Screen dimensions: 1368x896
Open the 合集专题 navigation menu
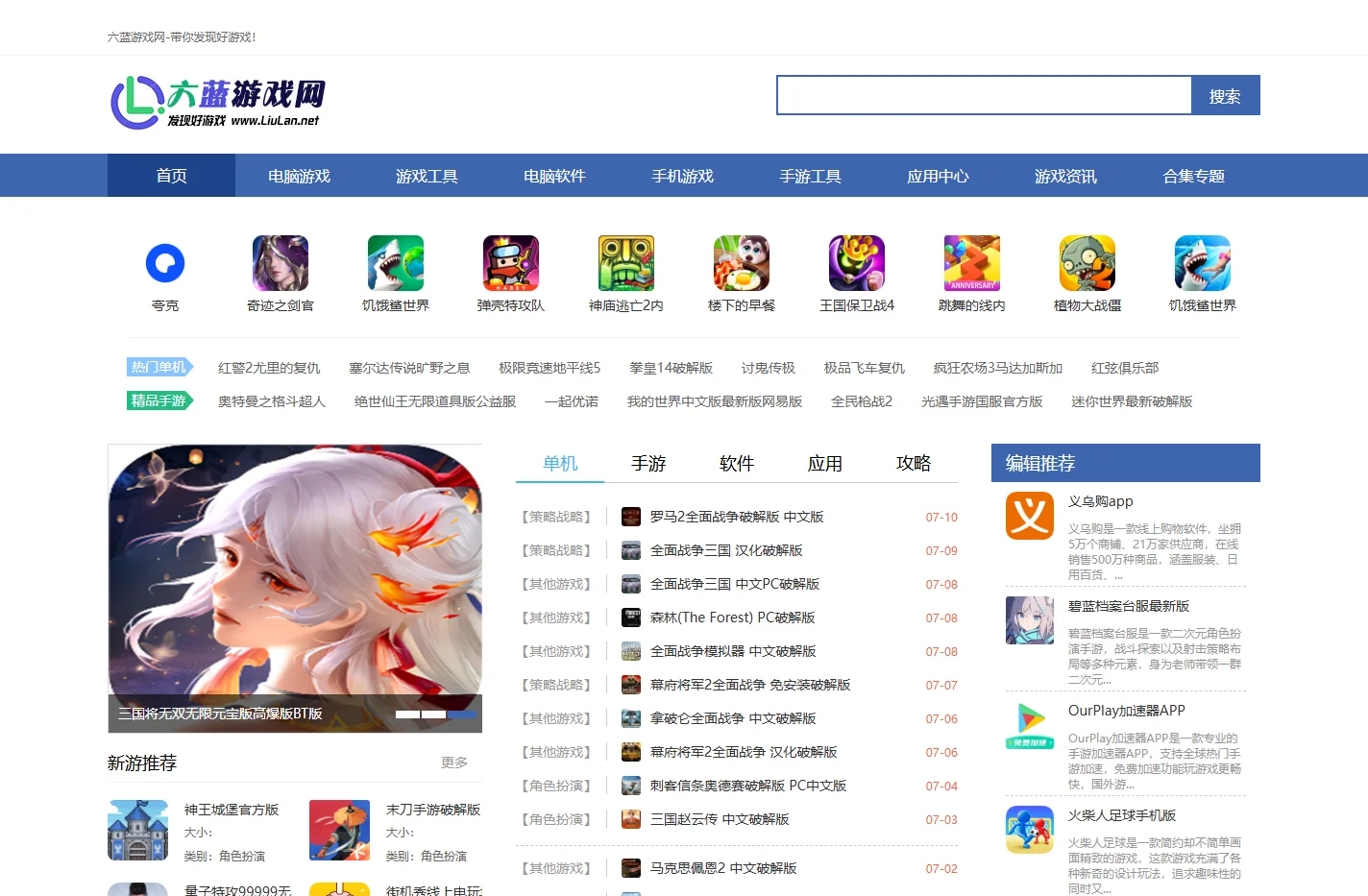1193,176
